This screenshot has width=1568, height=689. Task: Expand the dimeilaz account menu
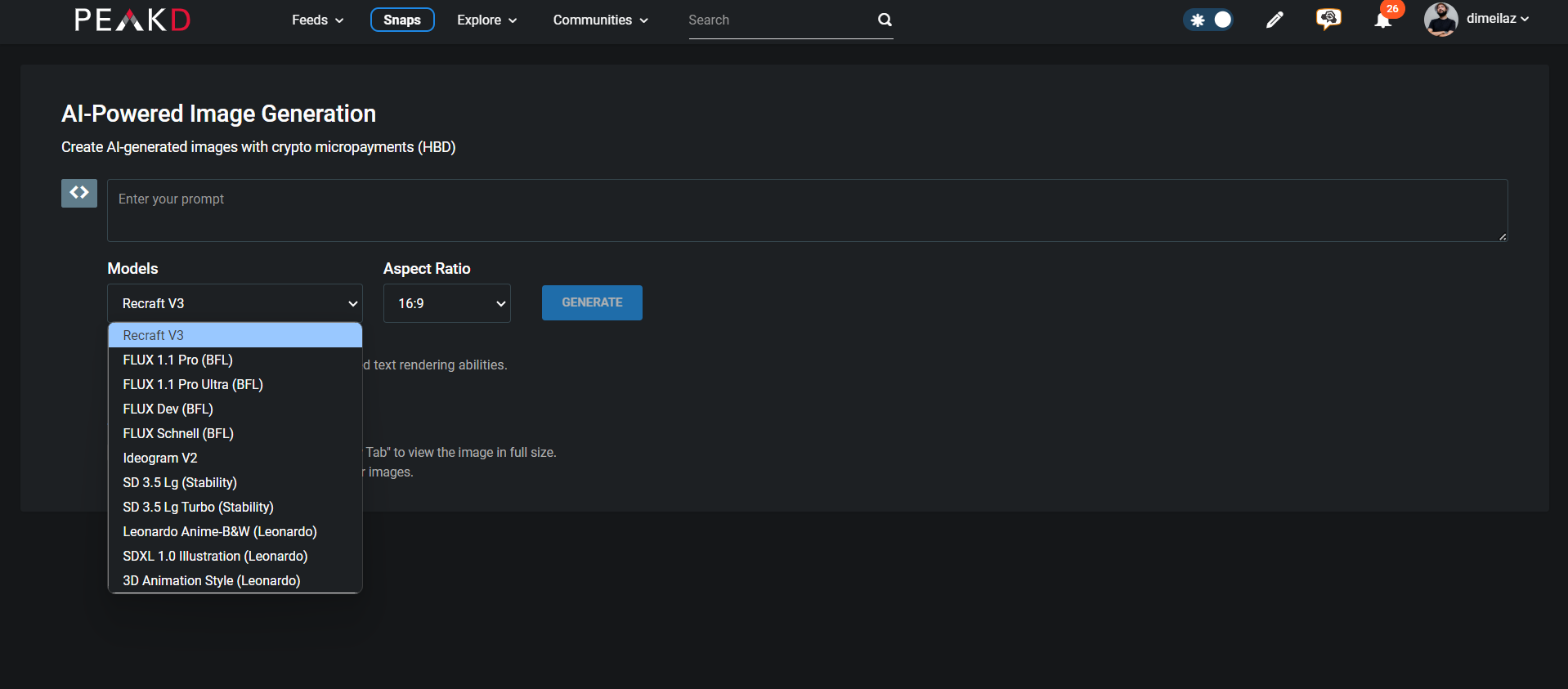1497,19
